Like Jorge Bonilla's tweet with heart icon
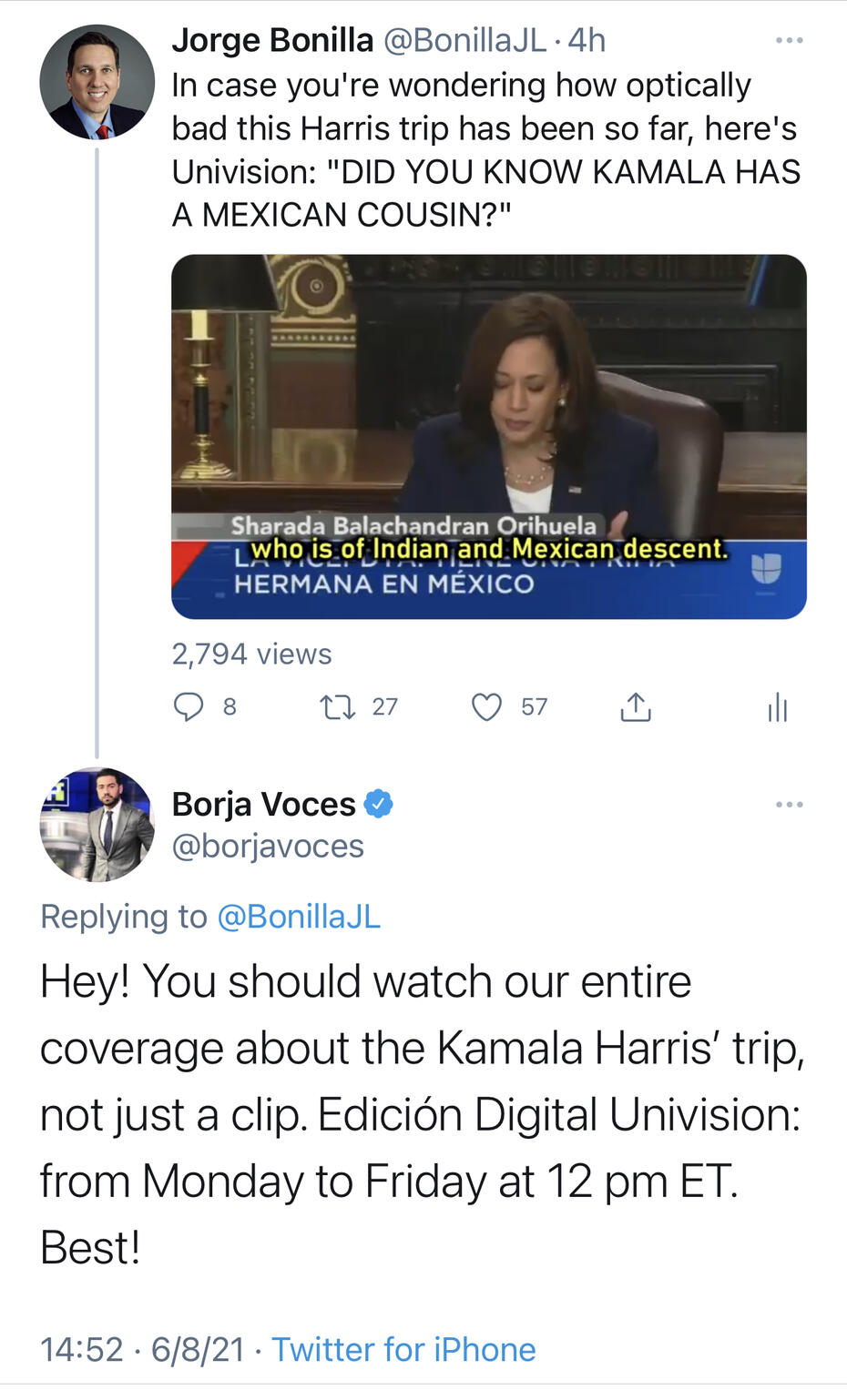 coord(487,707)
